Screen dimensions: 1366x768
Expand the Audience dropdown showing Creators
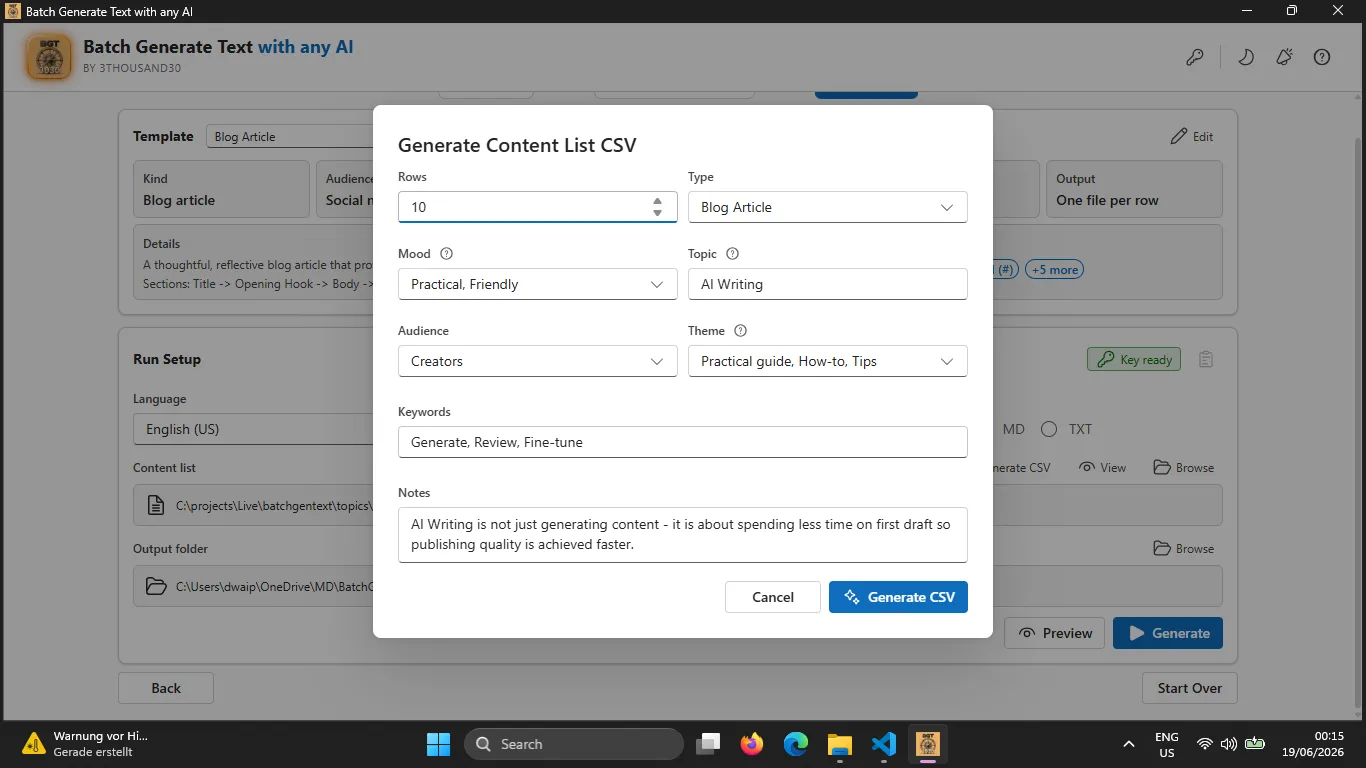pyautogui.click(x=538, y=361)
